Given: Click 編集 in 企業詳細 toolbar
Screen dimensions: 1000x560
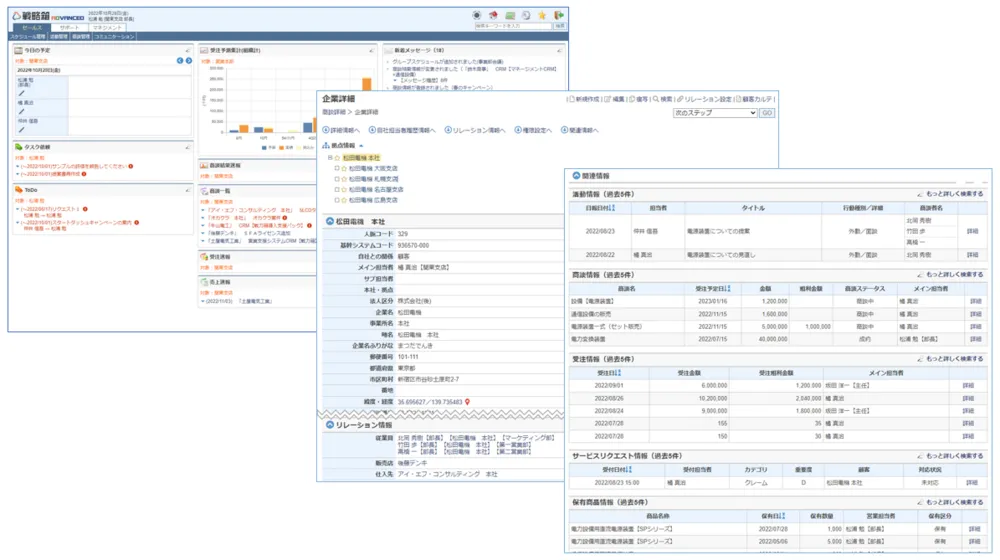Looking at the screenshot, I should pyautogui.click(x=615, y=99).
